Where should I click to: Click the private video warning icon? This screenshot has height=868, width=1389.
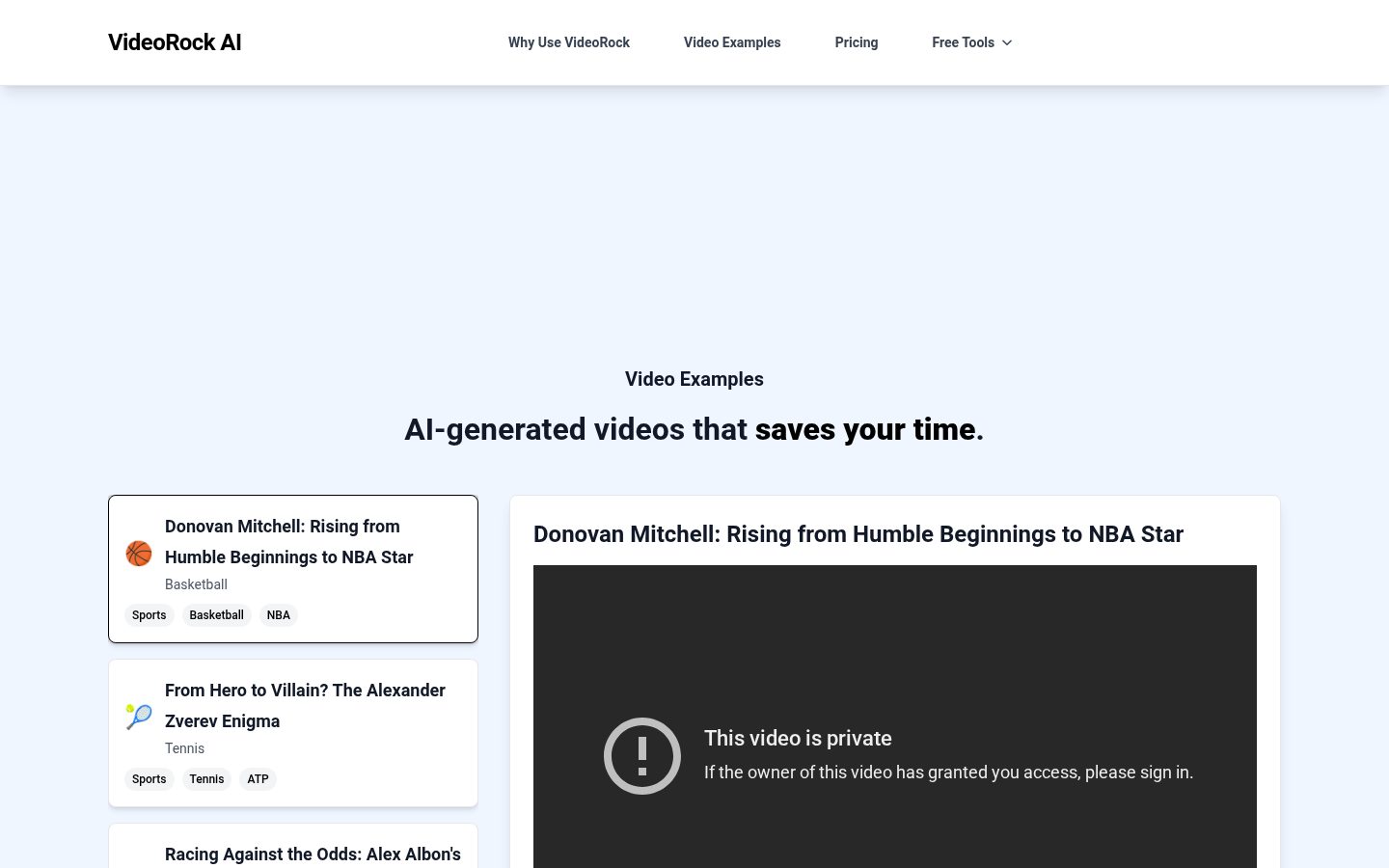pos(642,756)
